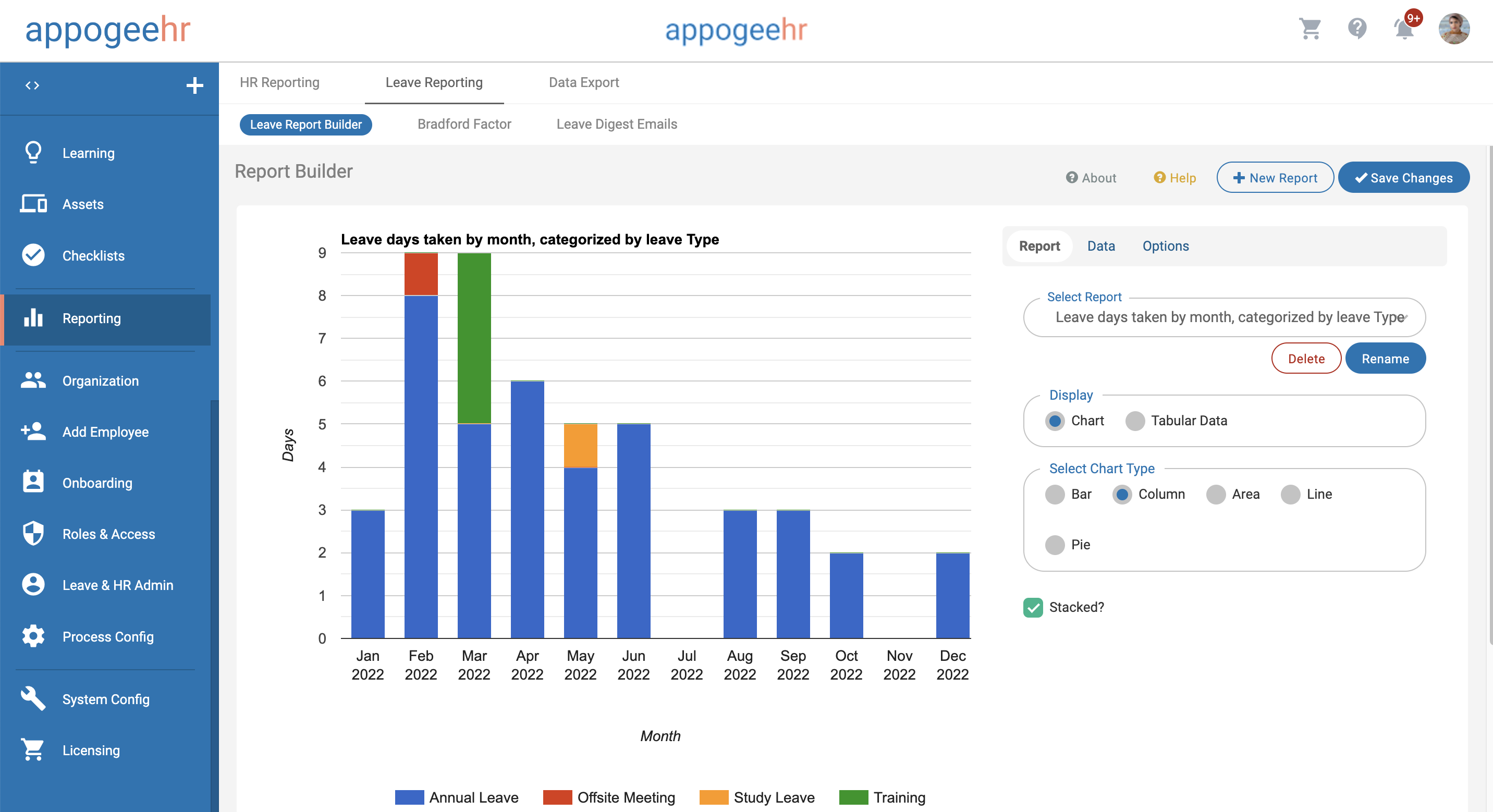Choose the Pie chart type

(1055, 545)
